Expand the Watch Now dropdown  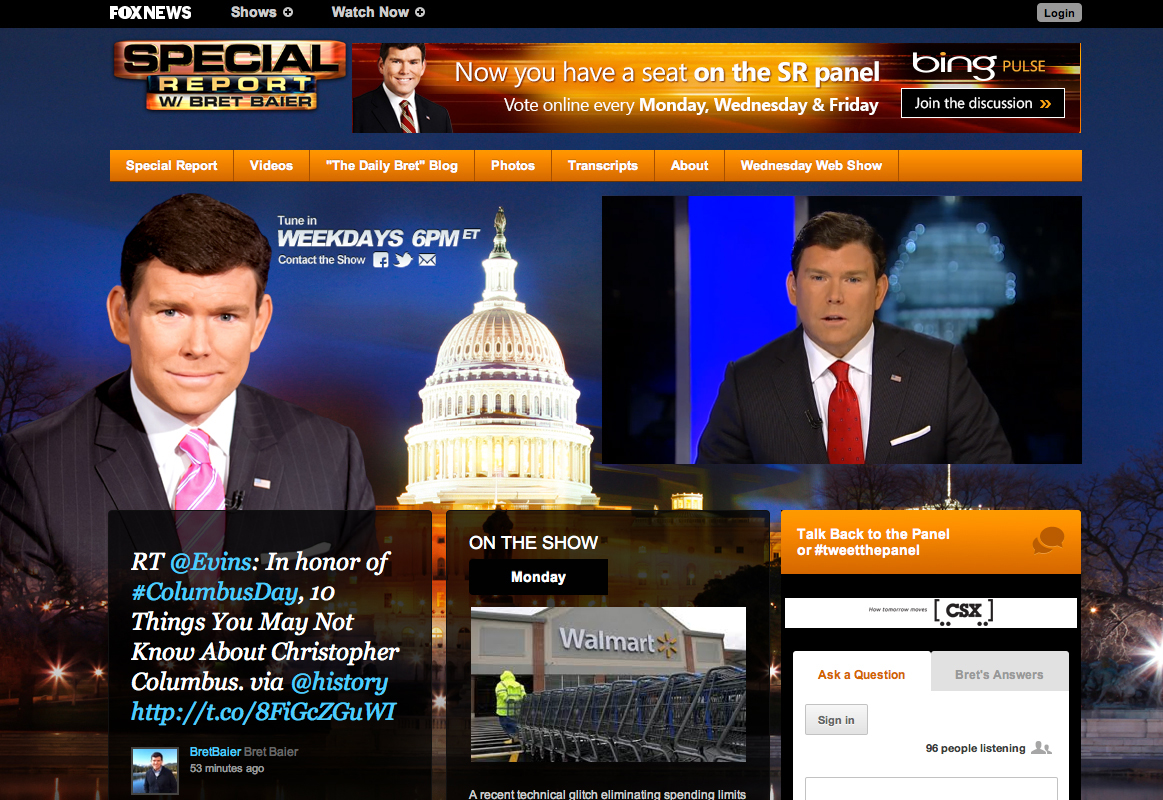pos(378,12)
